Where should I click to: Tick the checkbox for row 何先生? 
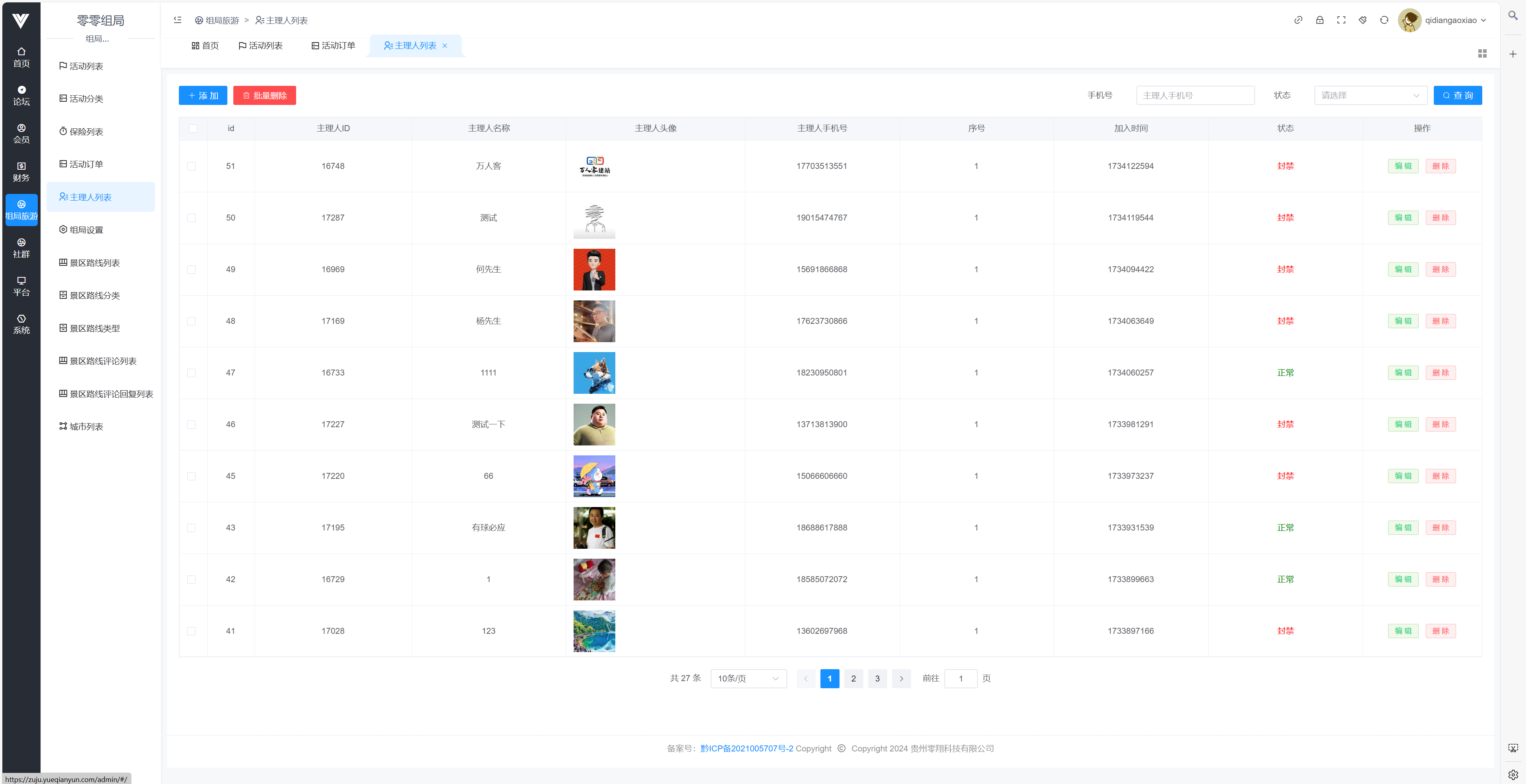[x=191, y=269]
